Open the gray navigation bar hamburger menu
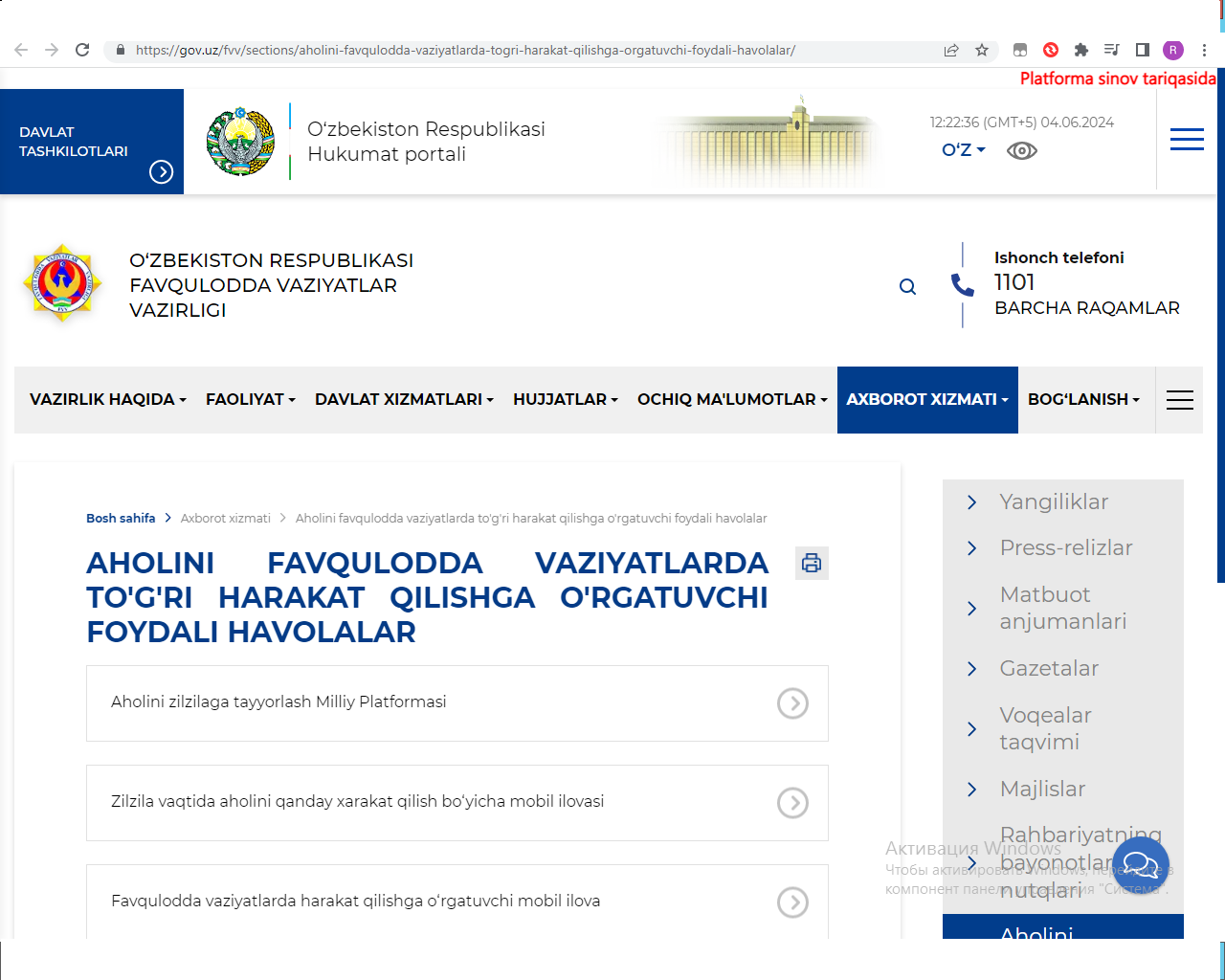 pos(1179,400)
